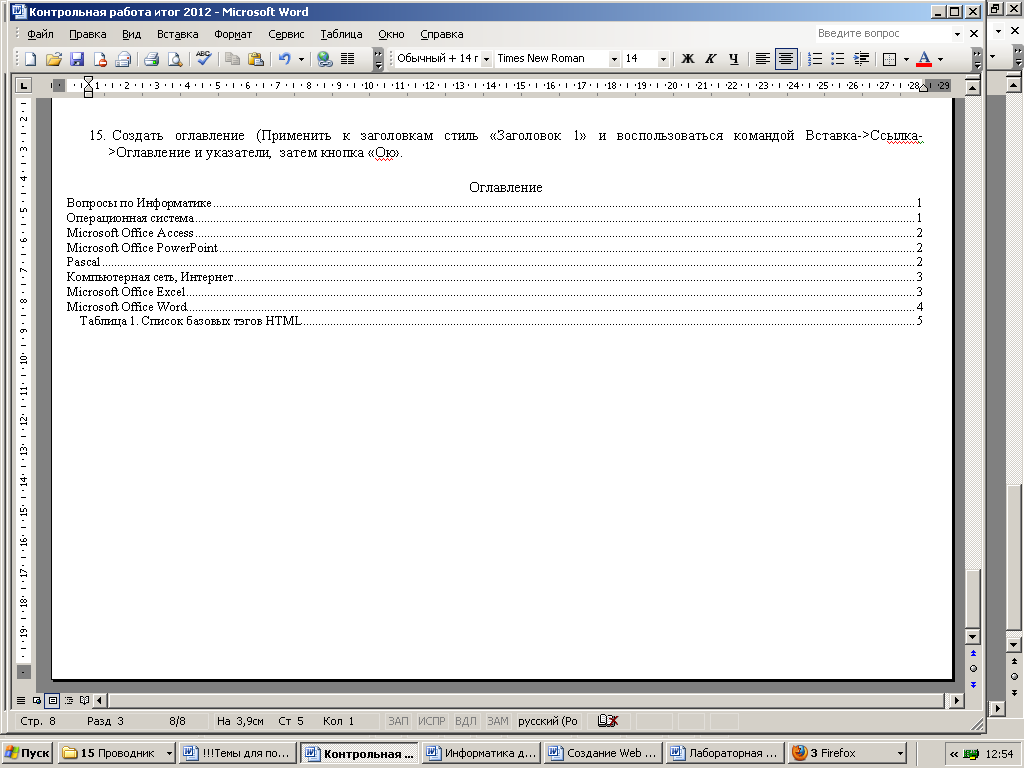Switch to Информатика д... taskbar window
The width and height of the screenshot is (1024, 768).
coord(481,753)
